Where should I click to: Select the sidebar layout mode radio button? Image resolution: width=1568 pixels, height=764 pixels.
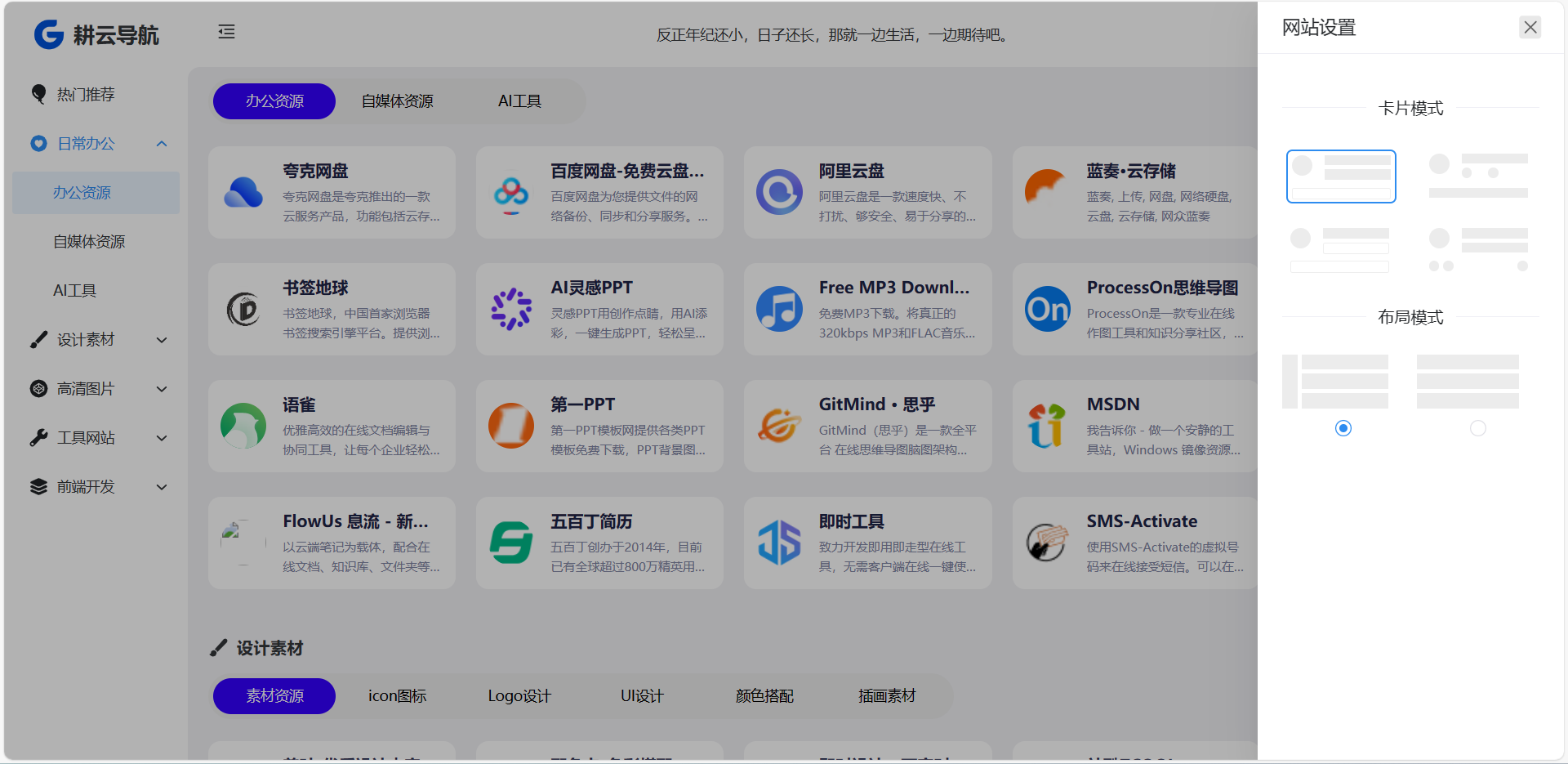click(x=1343, y=428)
